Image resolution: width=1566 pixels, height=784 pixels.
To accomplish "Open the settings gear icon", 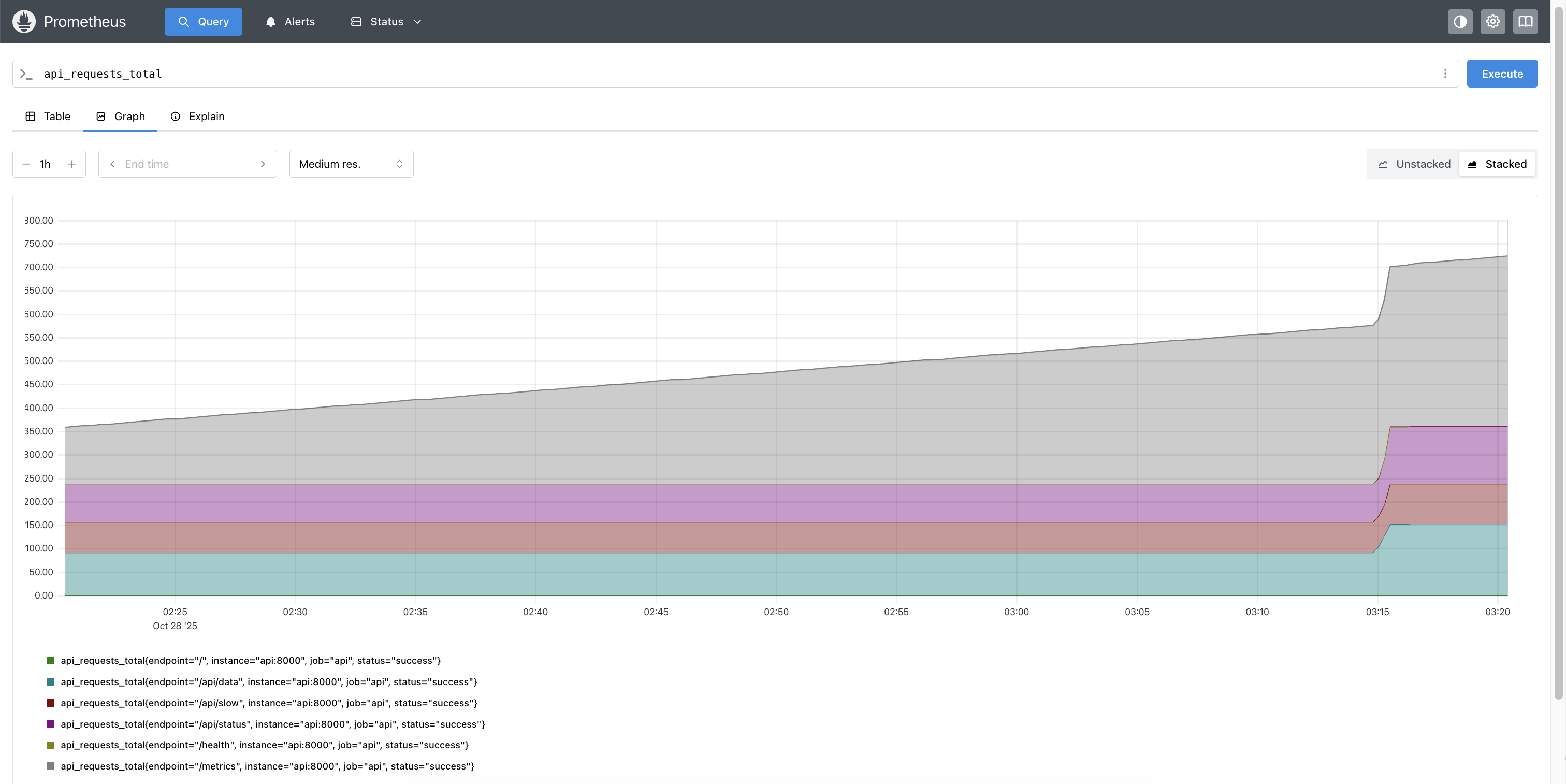I will tap(1492, 21).
